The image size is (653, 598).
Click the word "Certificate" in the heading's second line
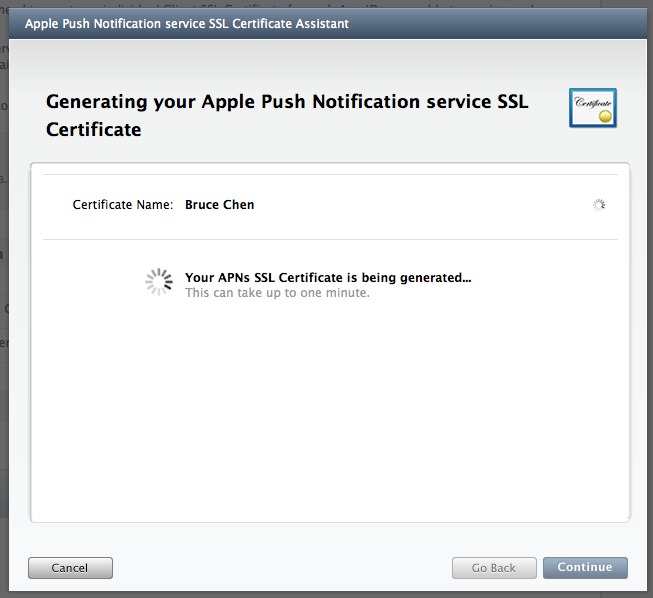tap(93, 130)
